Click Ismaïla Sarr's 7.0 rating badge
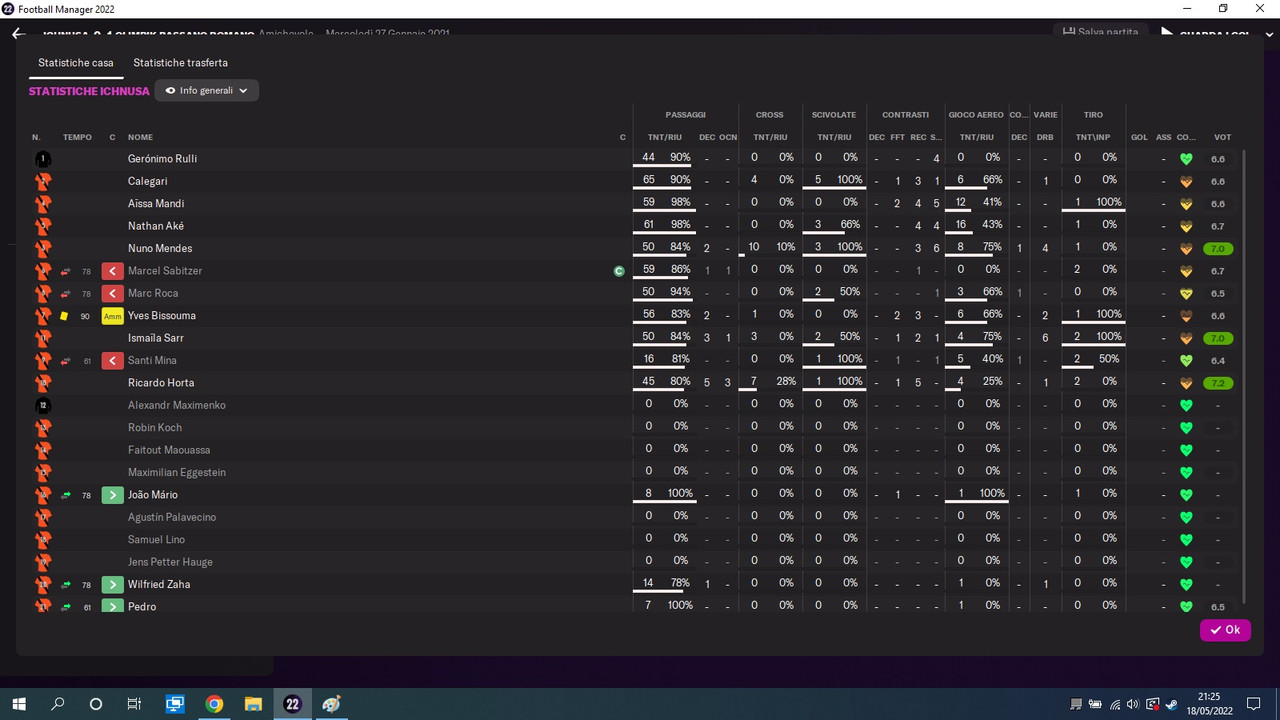 coord(1219,338)
